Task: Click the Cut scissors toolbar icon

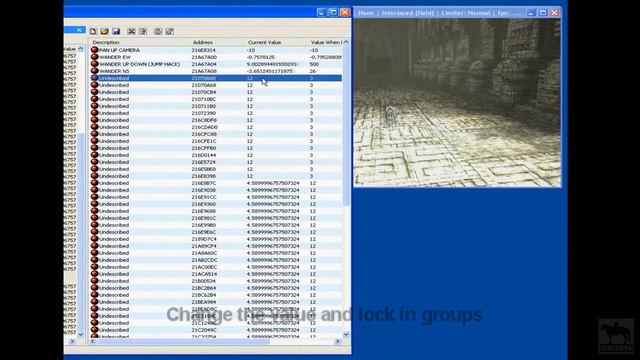Action: coord(131,31)
